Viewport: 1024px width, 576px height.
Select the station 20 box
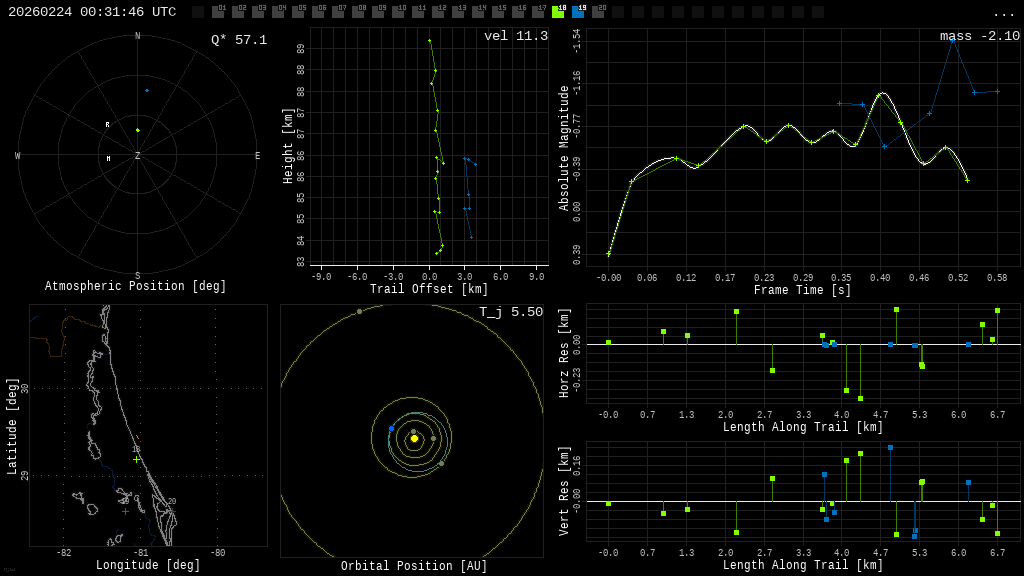pos(598,12)
